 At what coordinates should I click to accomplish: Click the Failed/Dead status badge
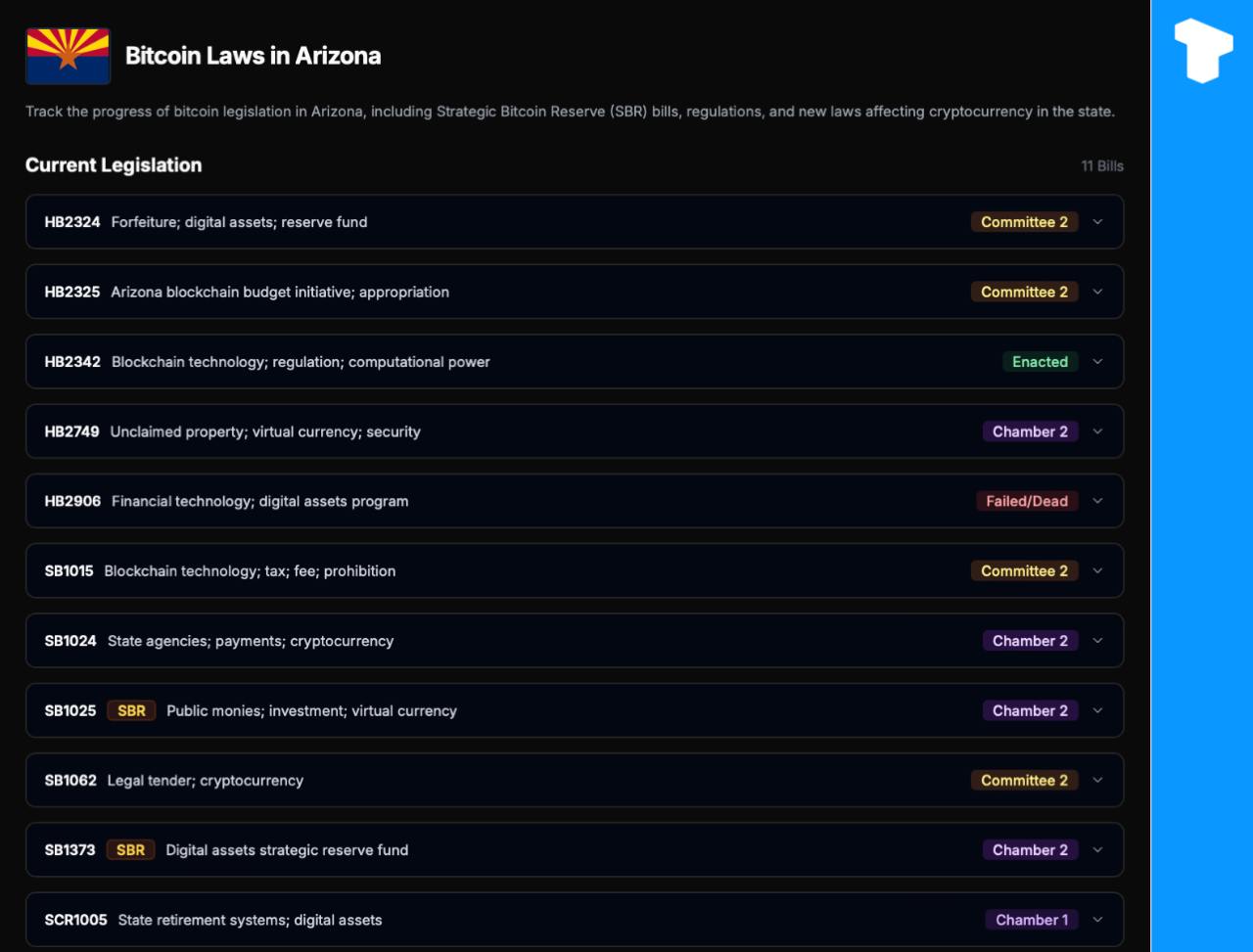coord(1026,501)
